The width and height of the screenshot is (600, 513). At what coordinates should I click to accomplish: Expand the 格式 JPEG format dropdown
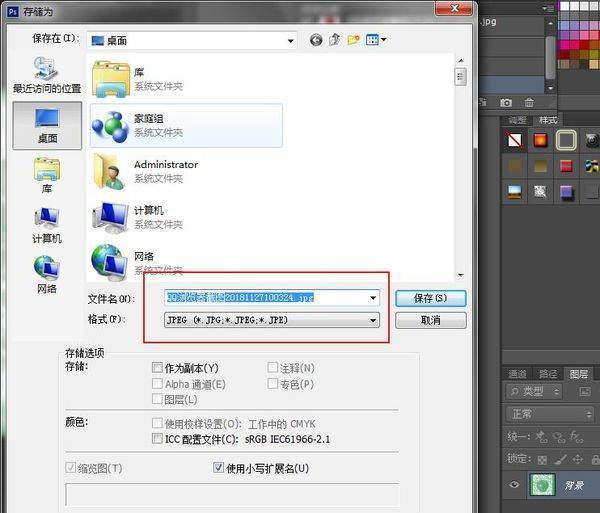[x=373, y=320]
